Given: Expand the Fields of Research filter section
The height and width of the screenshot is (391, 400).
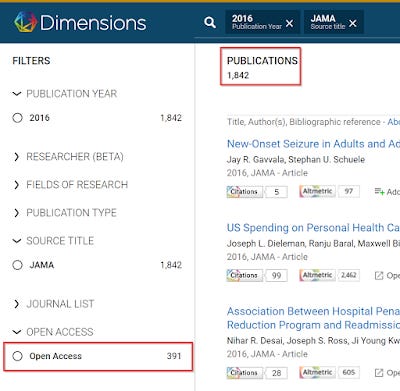Looking at the screenshot, I should (x=17, y=184).
